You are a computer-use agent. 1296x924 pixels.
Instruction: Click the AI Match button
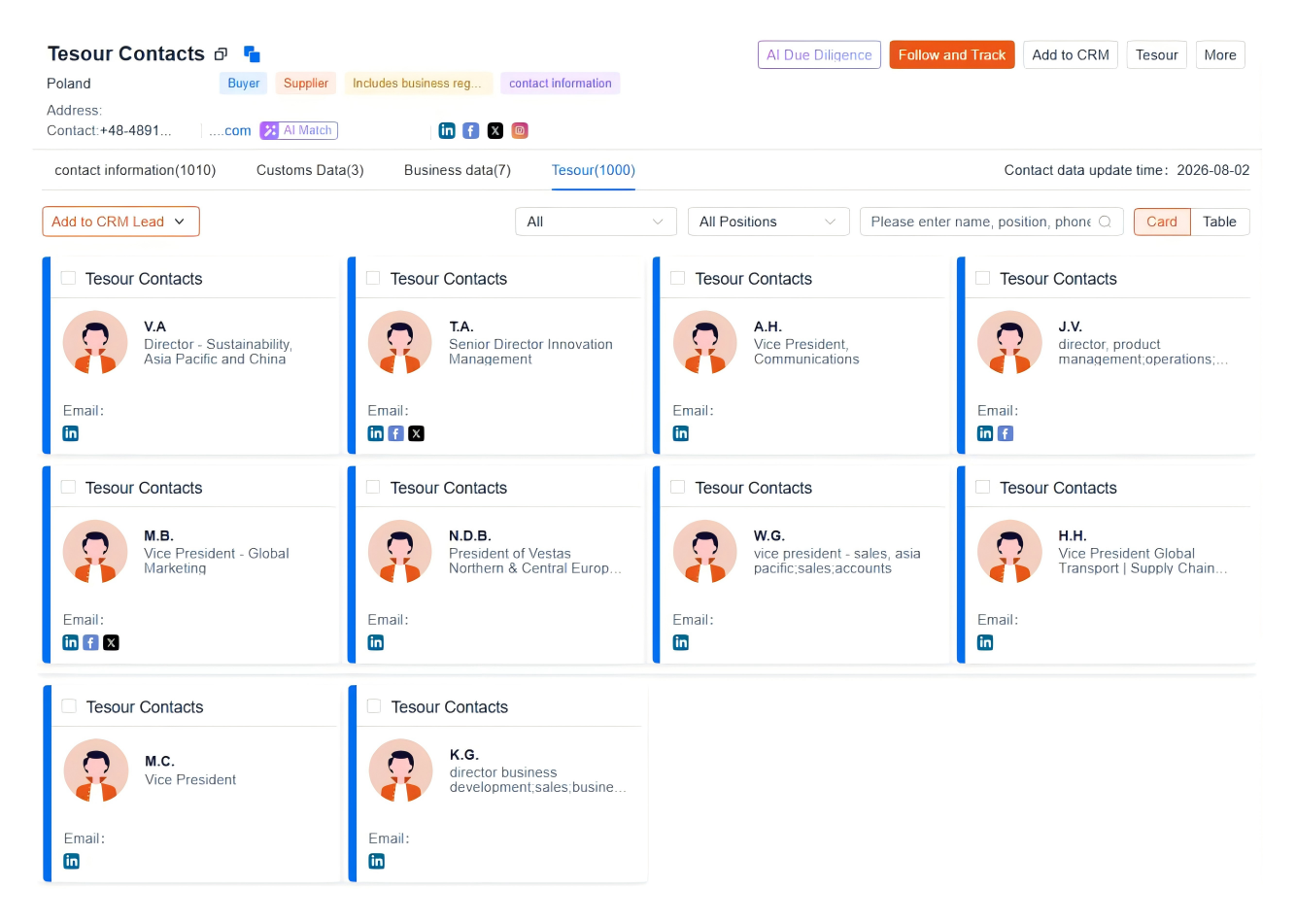299,130
